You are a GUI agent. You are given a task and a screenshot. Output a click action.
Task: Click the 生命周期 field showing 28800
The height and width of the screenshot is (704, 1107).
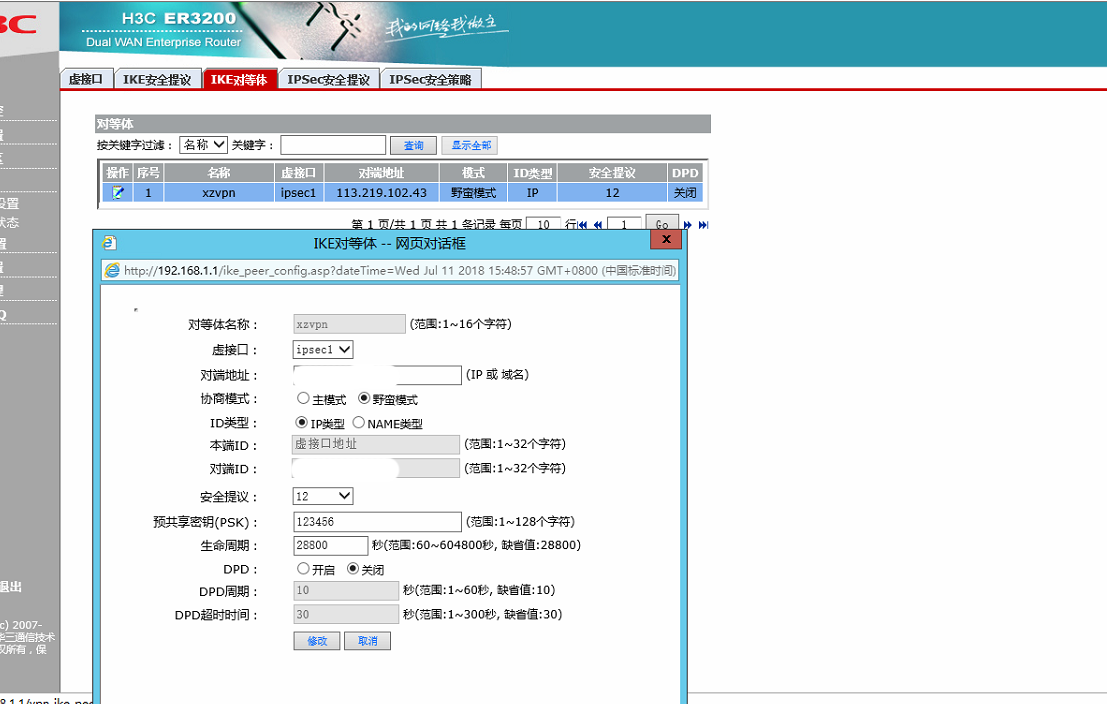click(x=330, y=545)
